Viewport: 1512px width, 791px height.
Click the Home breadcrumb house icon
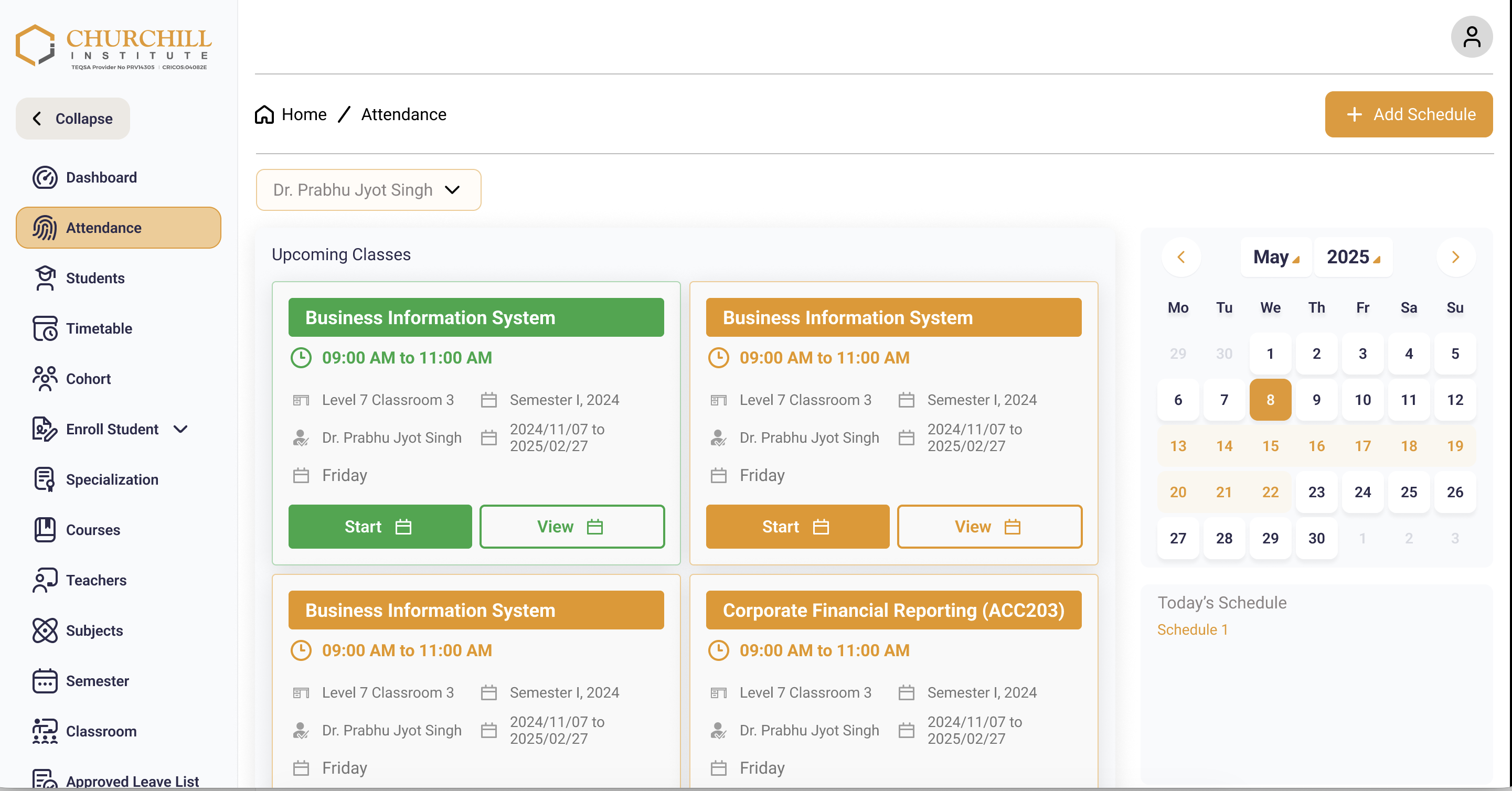pyautogui.click(x=264, y=114)
